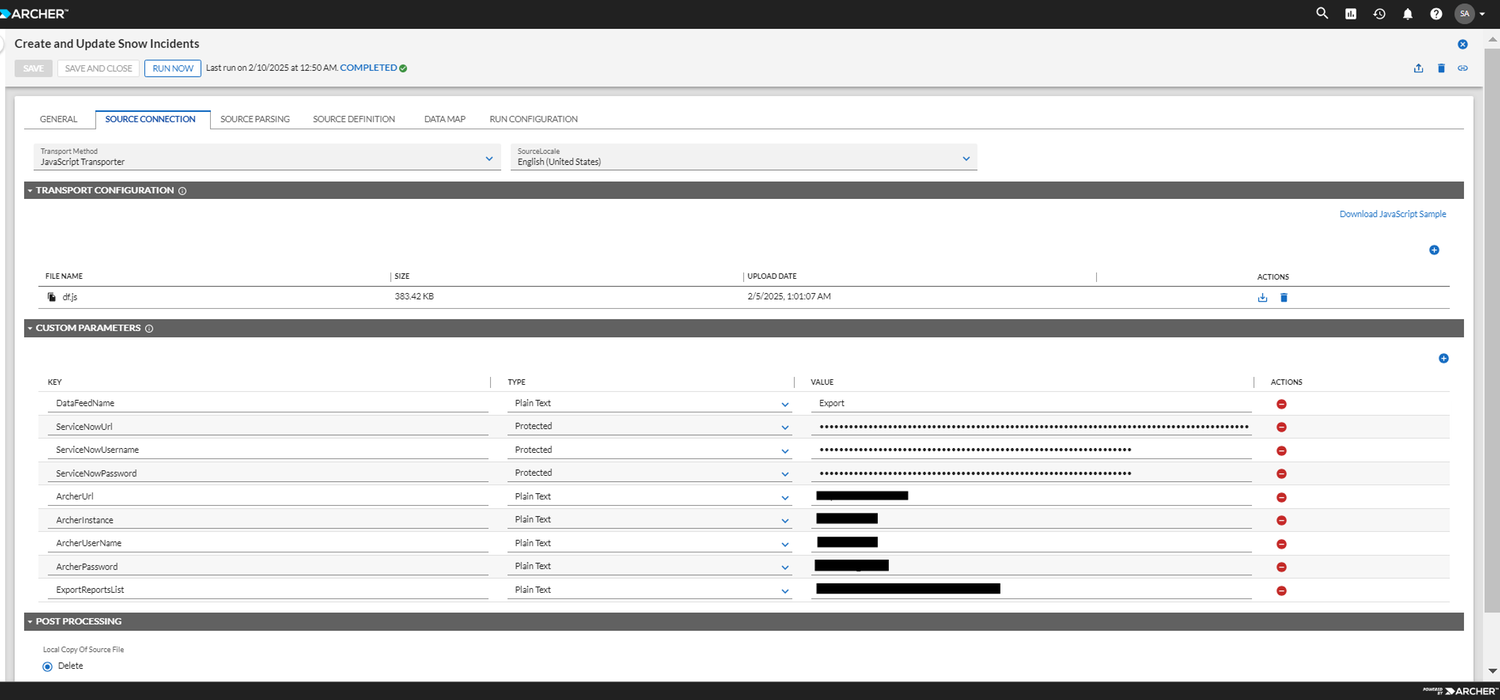Click Download JavaScript Sample link
This screenshot has height=700, width=1500.
(1392, 214)
